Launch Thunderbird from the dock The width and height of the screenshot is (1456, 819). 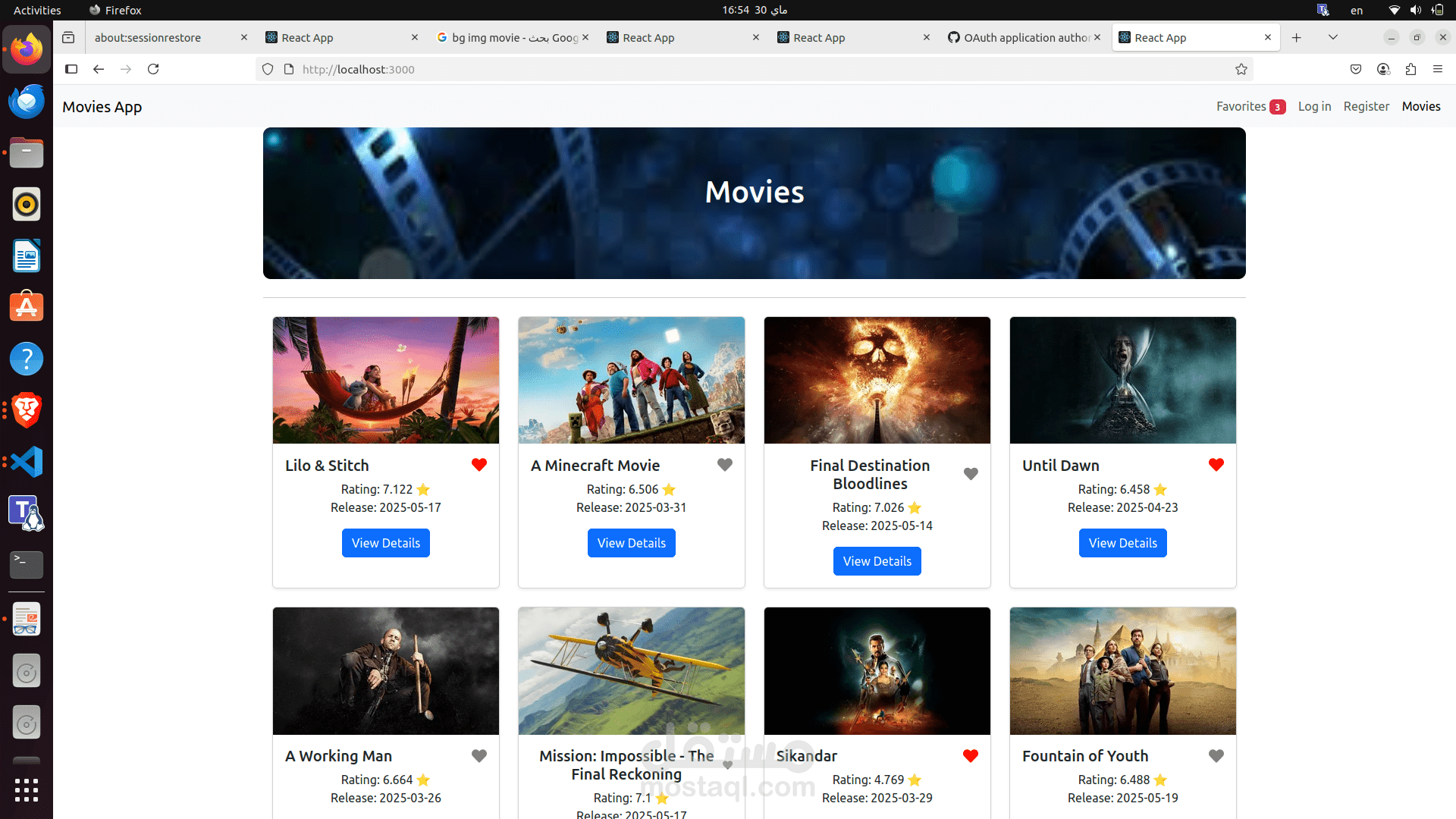click(27, 101)
